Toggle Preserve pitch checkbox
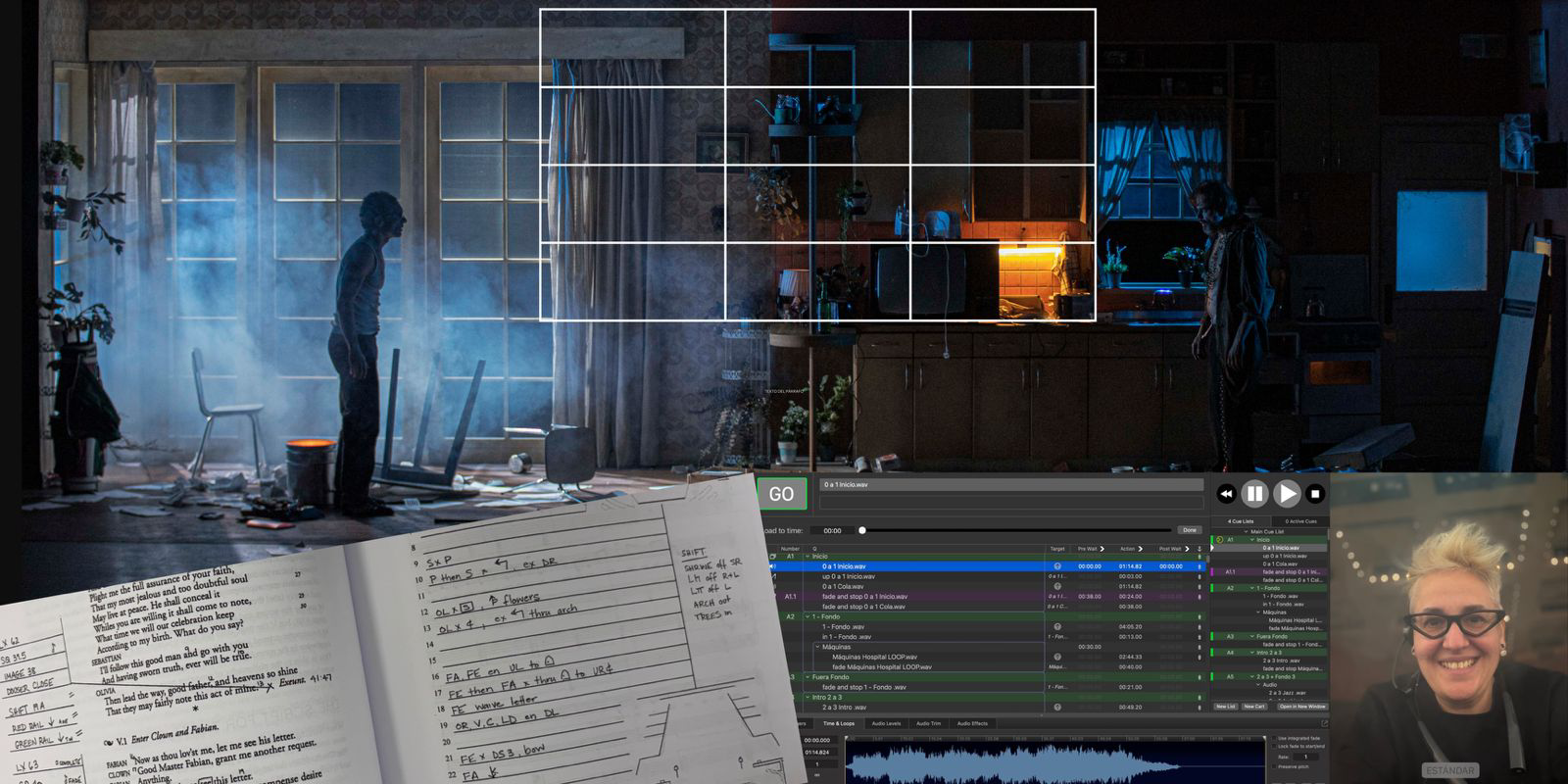Screen dimensions: 1568x784 click(1273, 766)
